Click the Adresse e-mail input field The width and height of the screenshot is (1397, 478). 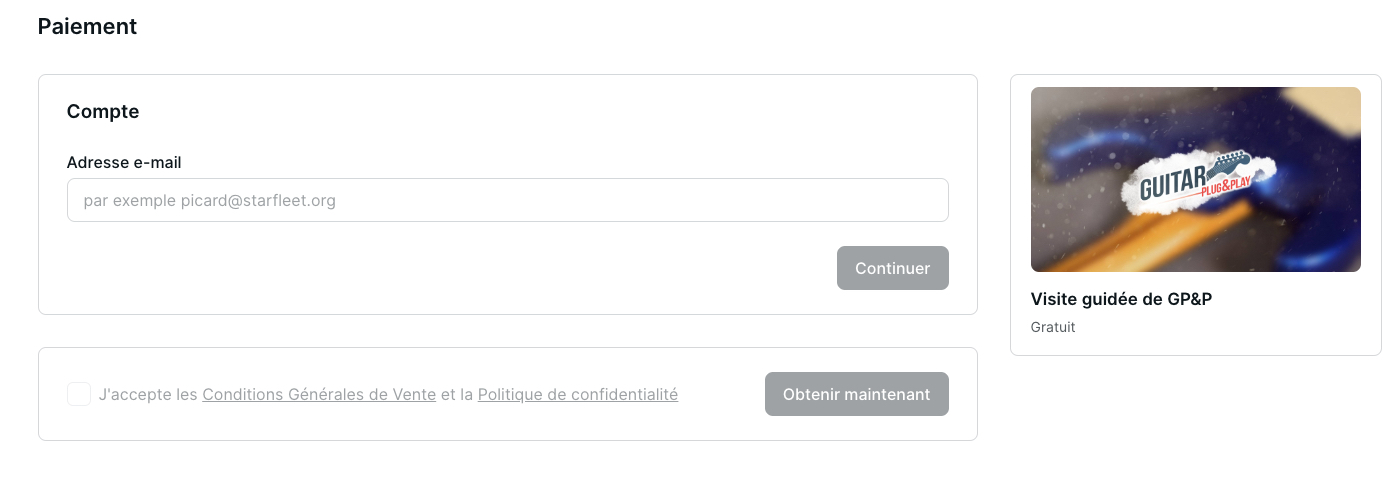coord(507,200)
